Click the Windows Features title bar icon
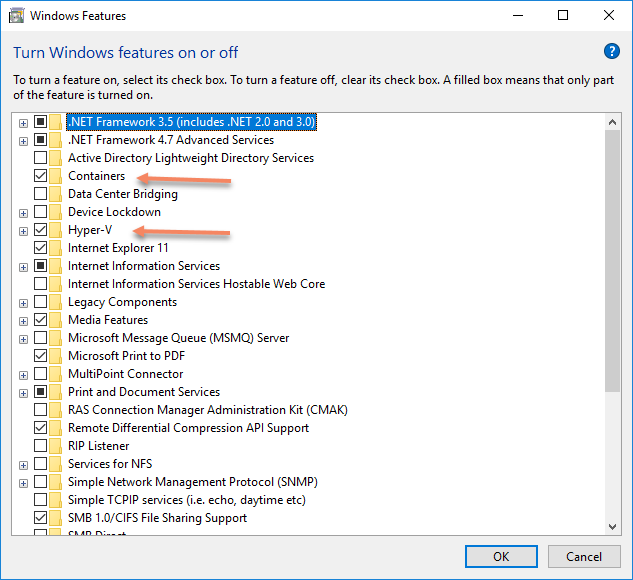The width and height of the screenshot is (633, 580). click(x=16, y=16)
